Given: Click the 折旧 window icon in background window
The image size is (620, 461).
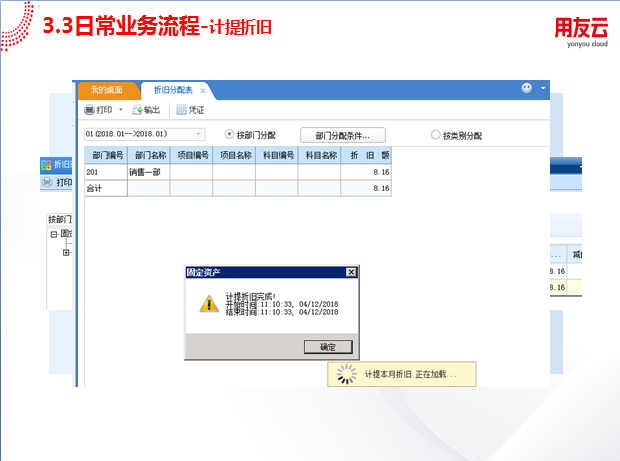Looking at the screenshot, I should [x=46, y=165].
